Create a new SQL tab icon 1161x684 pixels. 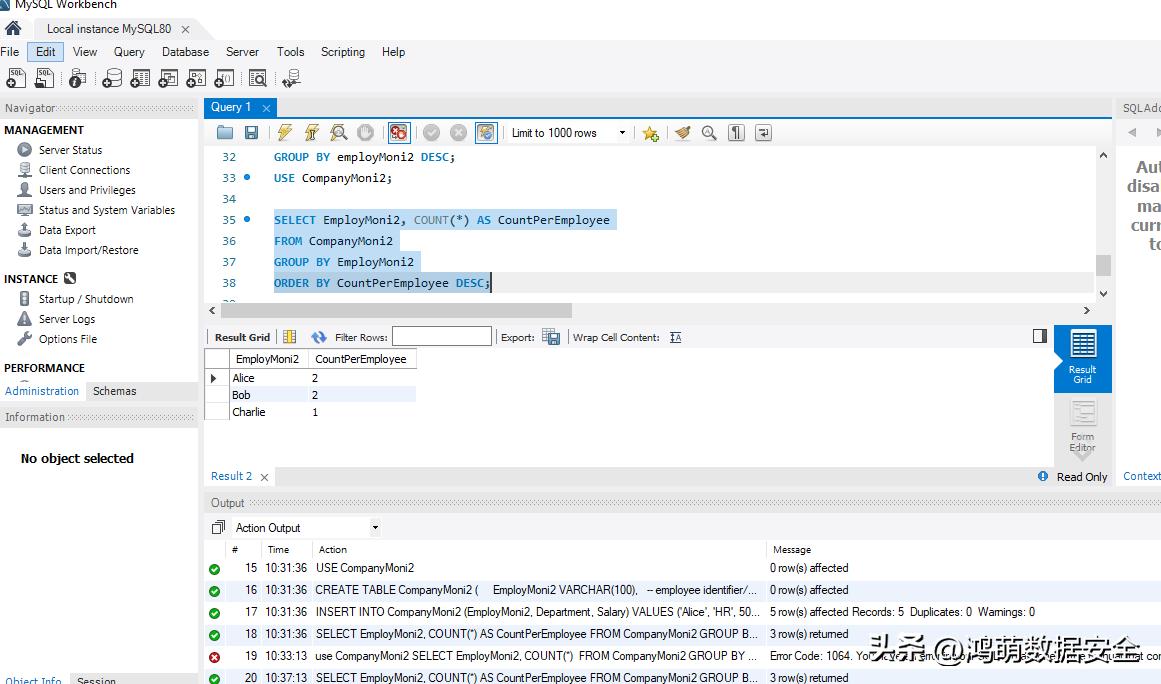tap(16, 78)
